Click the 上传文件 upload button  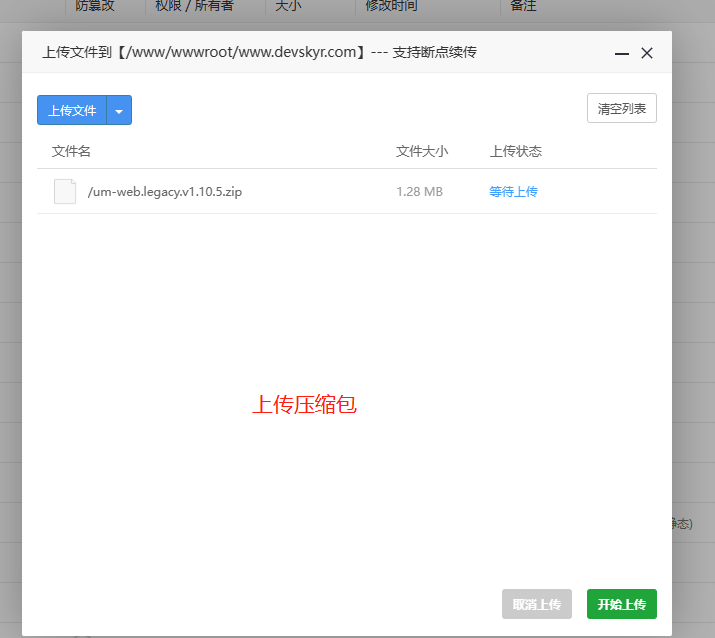[x=72, y=110]
